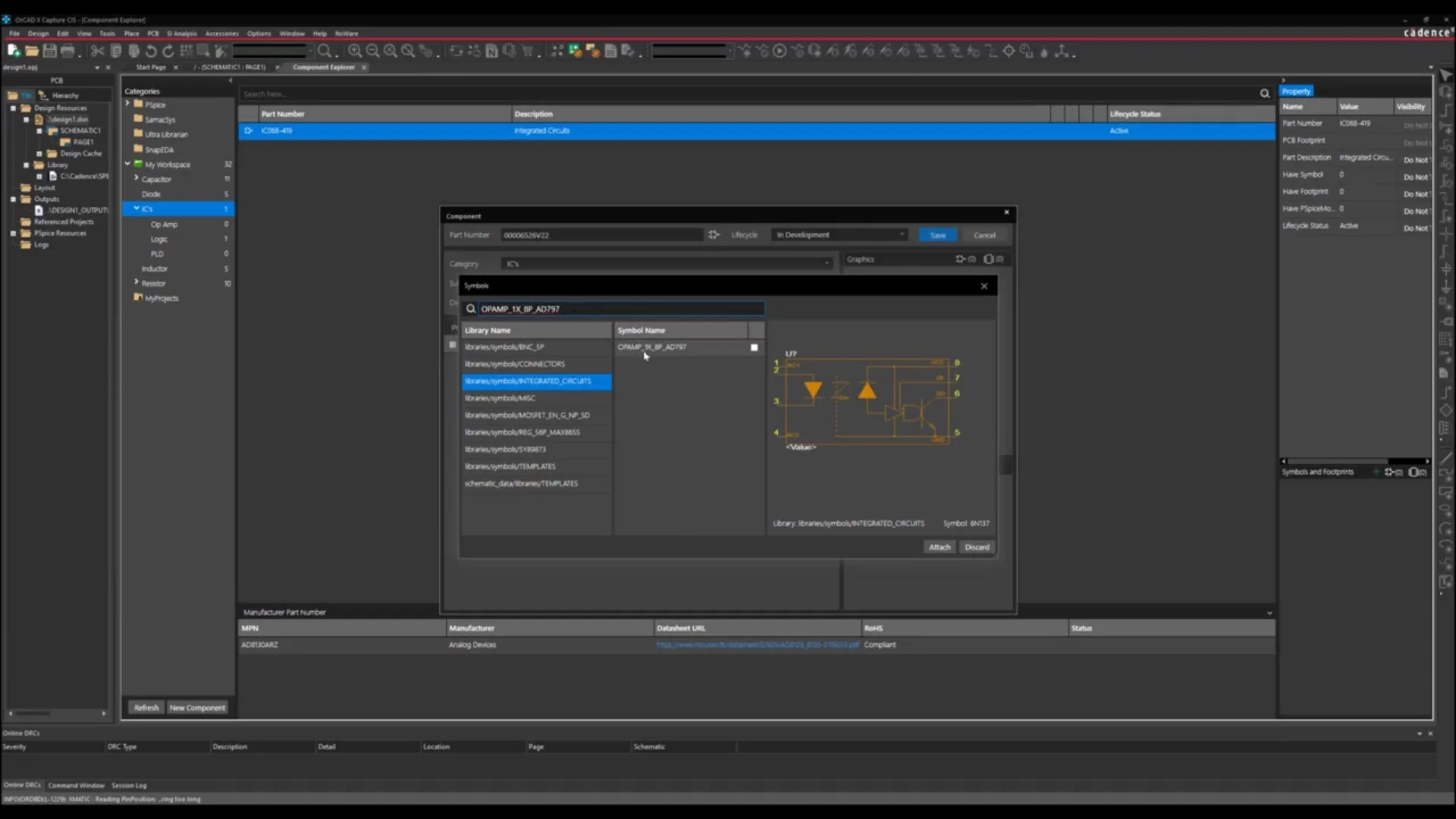Viewport: 1456px width, 819px height.
Task: Collapse the IC's category
Action: [136, 209]
